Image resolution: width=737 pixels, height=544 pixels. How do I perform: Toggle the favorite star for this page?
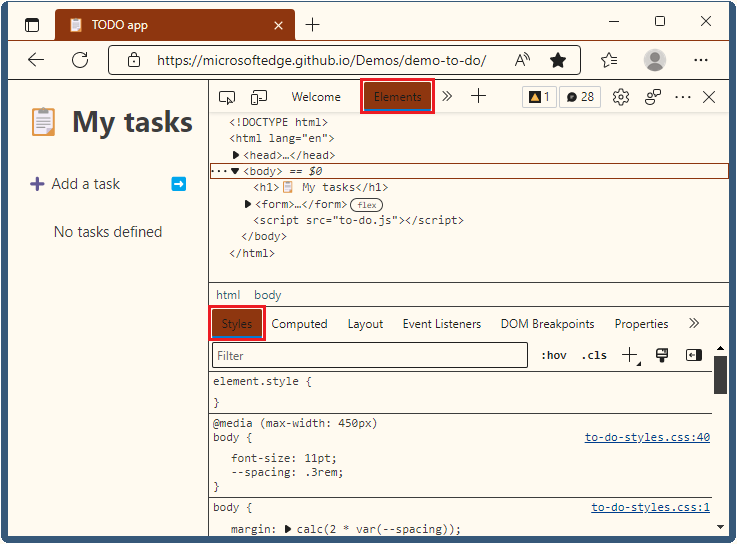558,60
